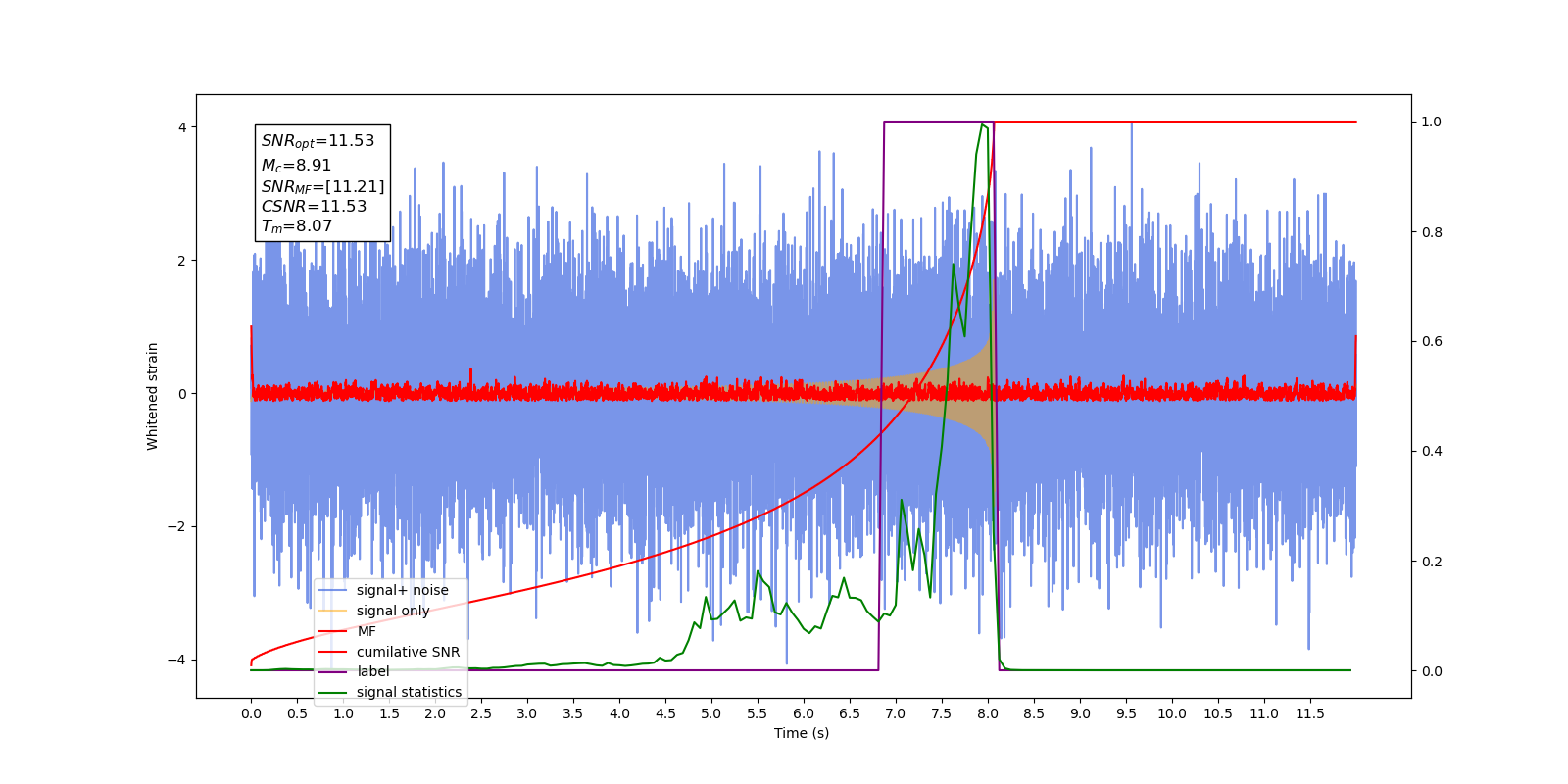Click the x-axis tick label 0.5
Image resolution: width=1568 pixels, height=784 pixels.
pos(297,713)
